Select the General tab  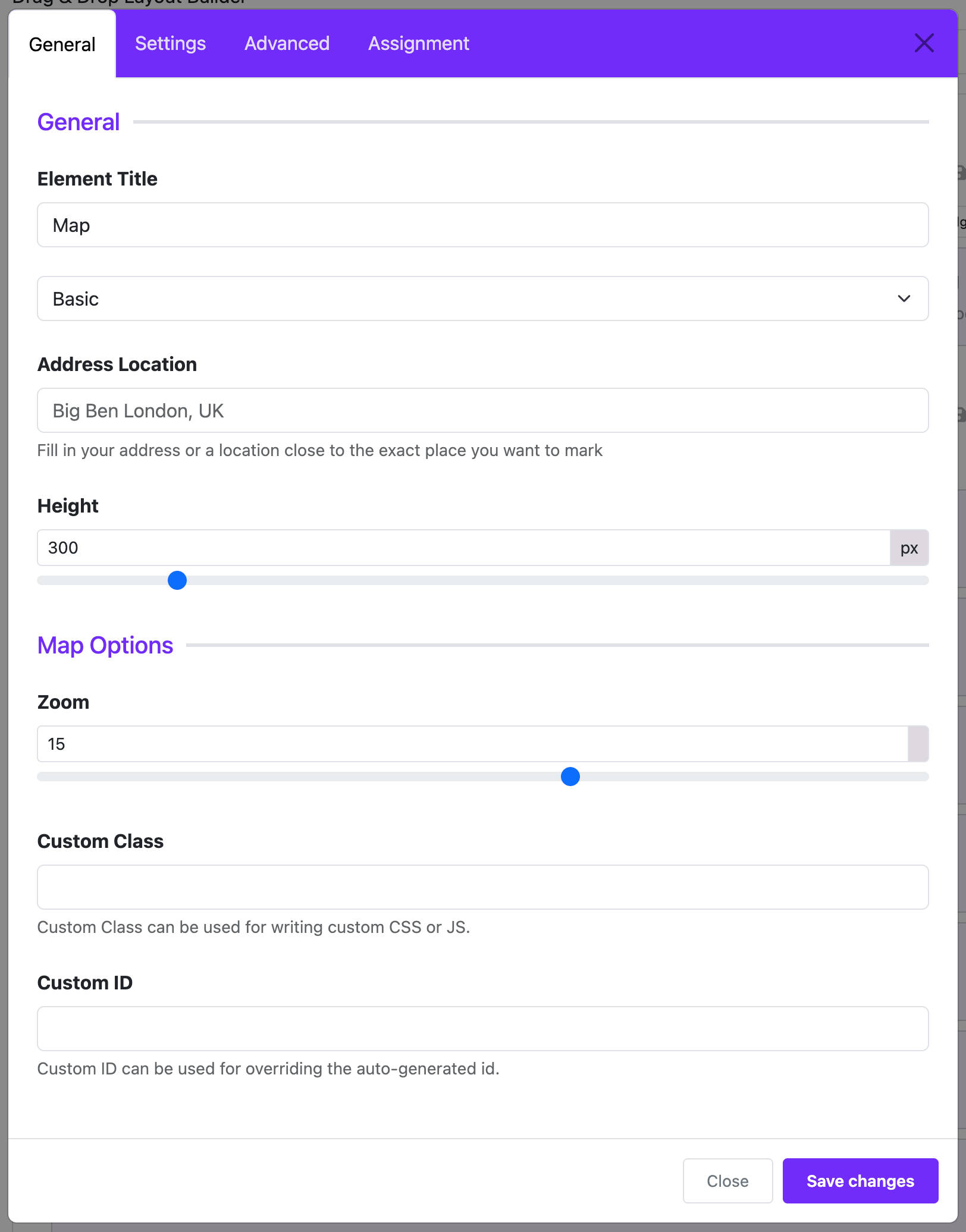pyautogui.click(x=62, y=44)
